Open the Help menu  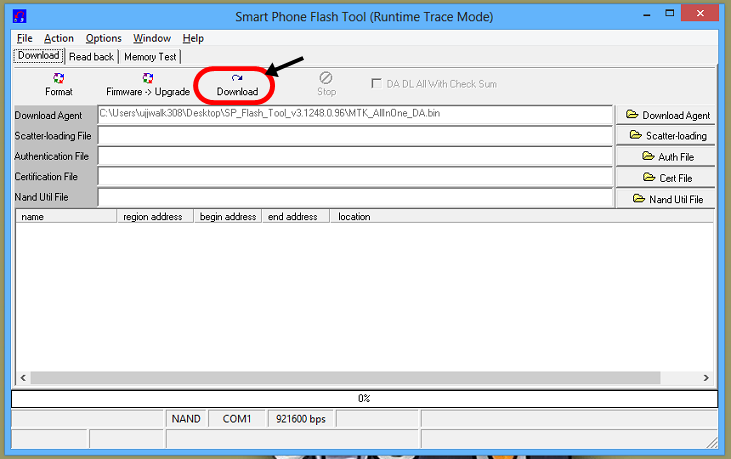coord(193,38)
